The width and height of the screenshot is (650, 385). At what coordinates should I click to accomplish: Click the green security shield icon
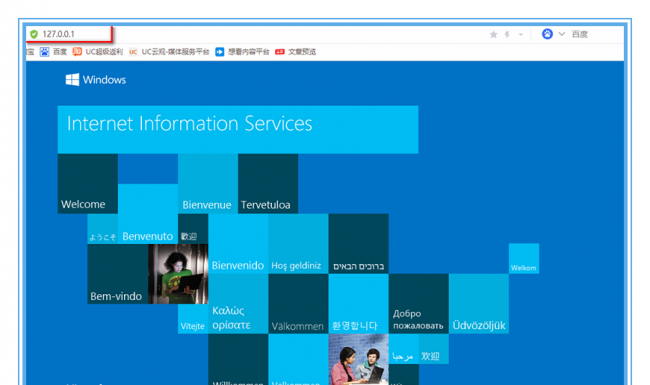34,34
